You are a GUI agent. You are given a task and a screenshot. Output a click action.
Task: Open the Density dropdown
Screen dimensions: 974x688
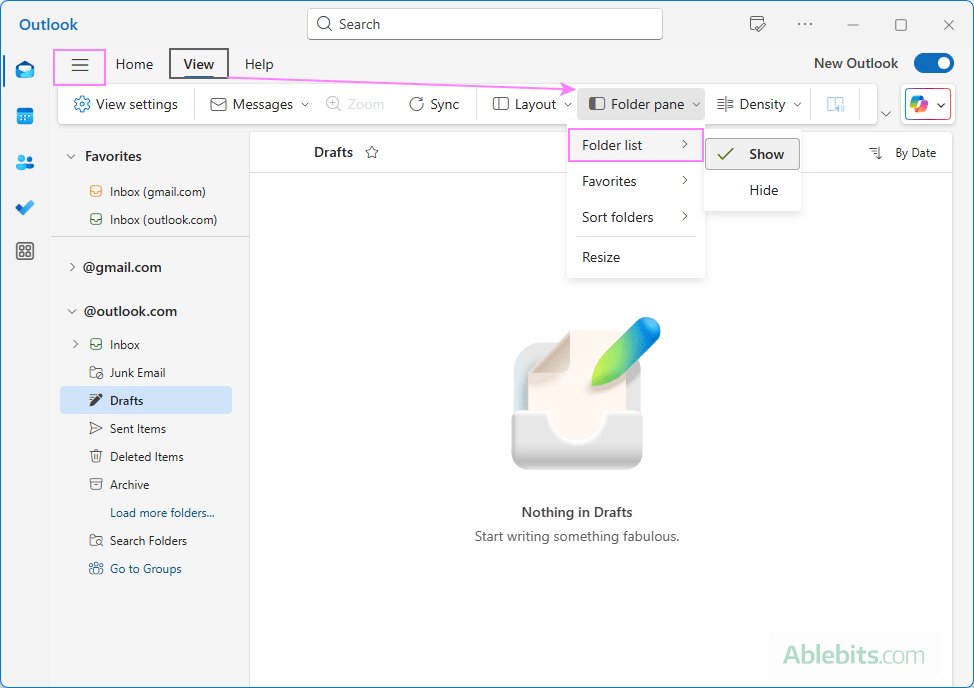(x=759, y=104)
